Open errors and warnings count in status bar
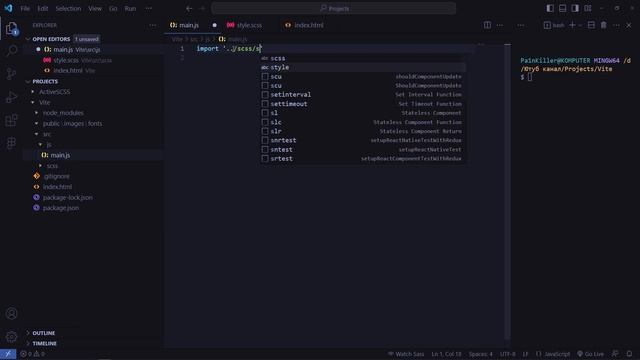Screen dimensions: 640x360 (x=33, y=354)
